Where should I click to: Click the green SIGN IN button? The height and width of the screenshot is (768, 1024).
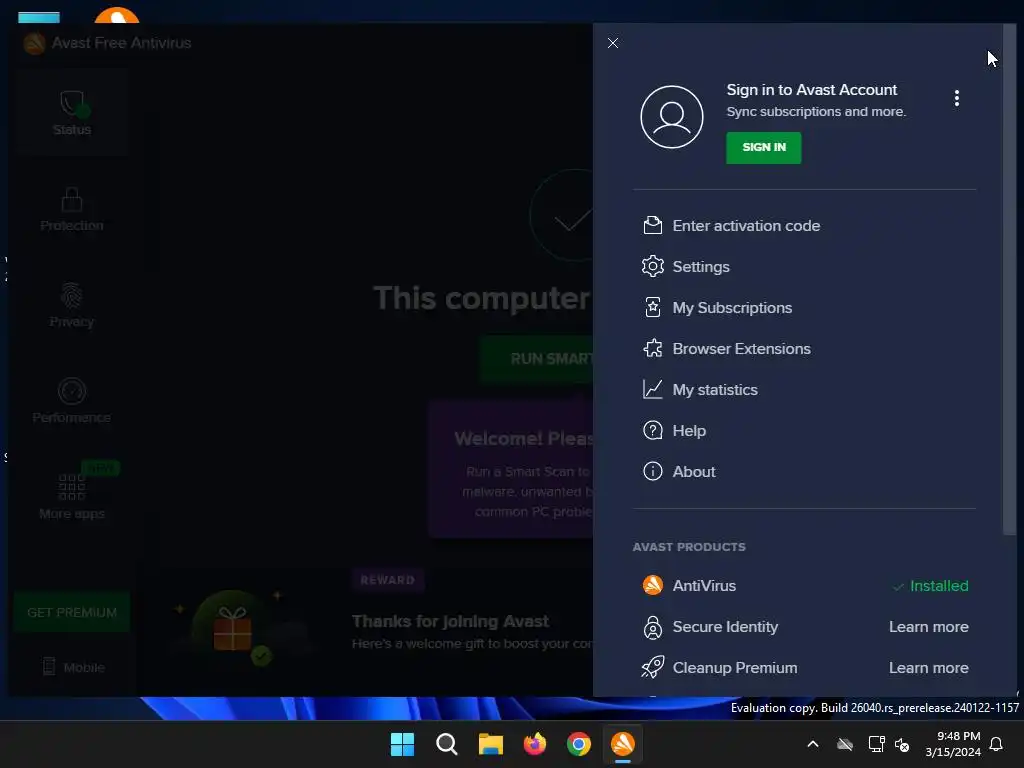[x=763, y=148]
